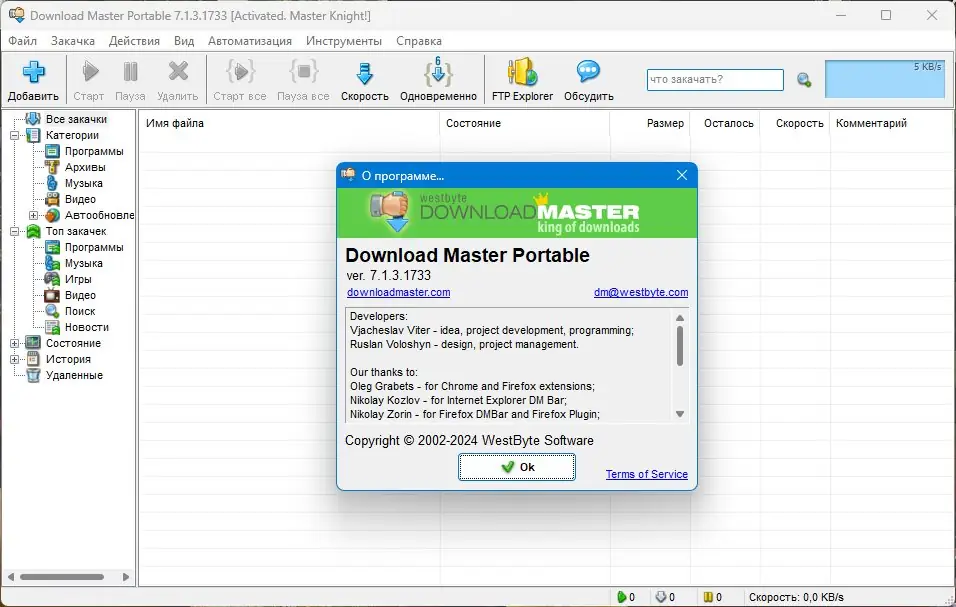The width and height of the screenshot is (956, 607).
Task: Open the downloadmaster.com link
Action: point(399,292)
